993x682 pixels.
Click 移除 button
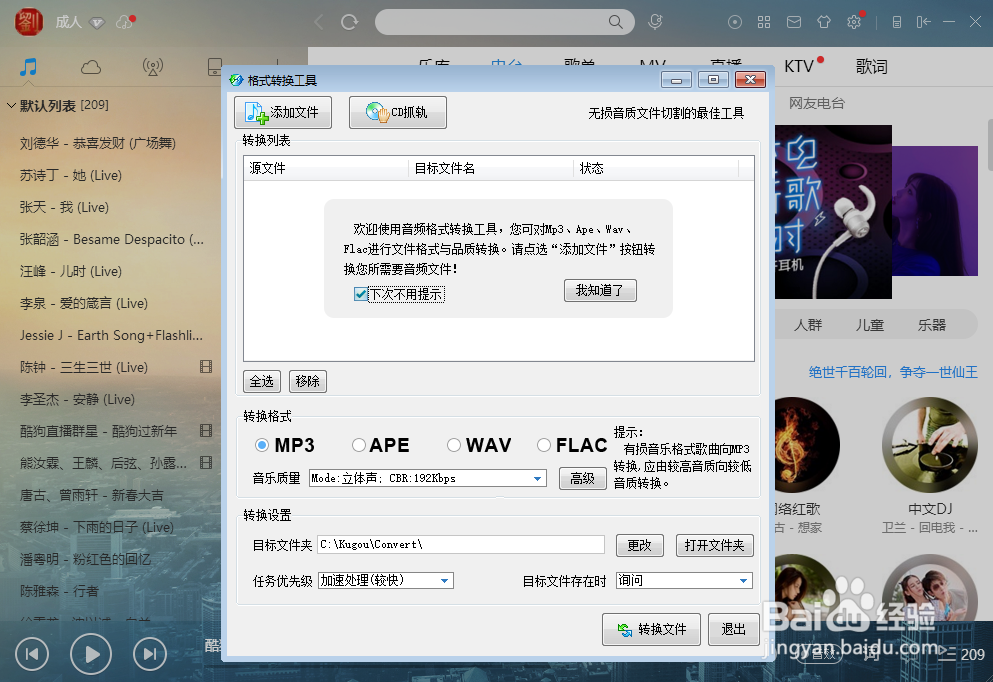point(307,381)
